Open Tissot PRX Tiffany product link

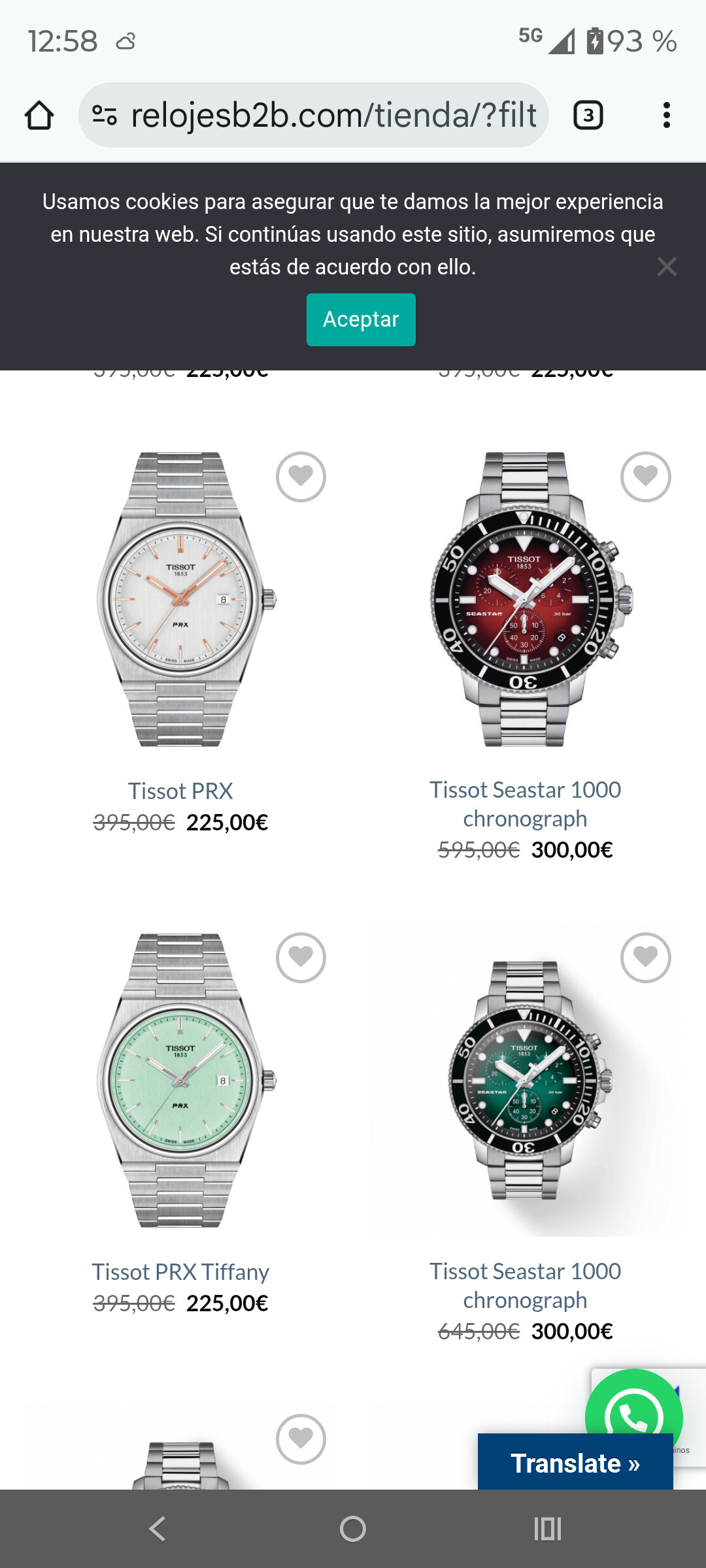click(x=180, y=1272)
